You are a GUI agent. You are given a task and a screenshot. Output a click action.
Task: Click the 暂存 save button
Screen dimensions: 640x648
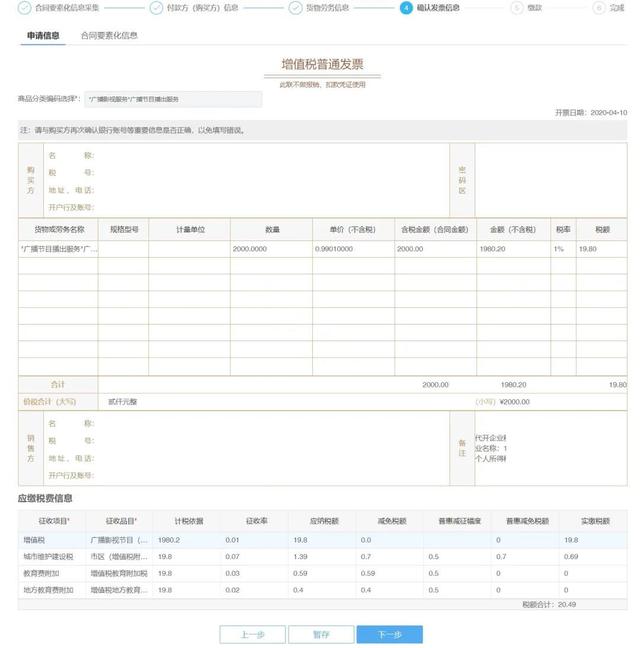[321, 634]
